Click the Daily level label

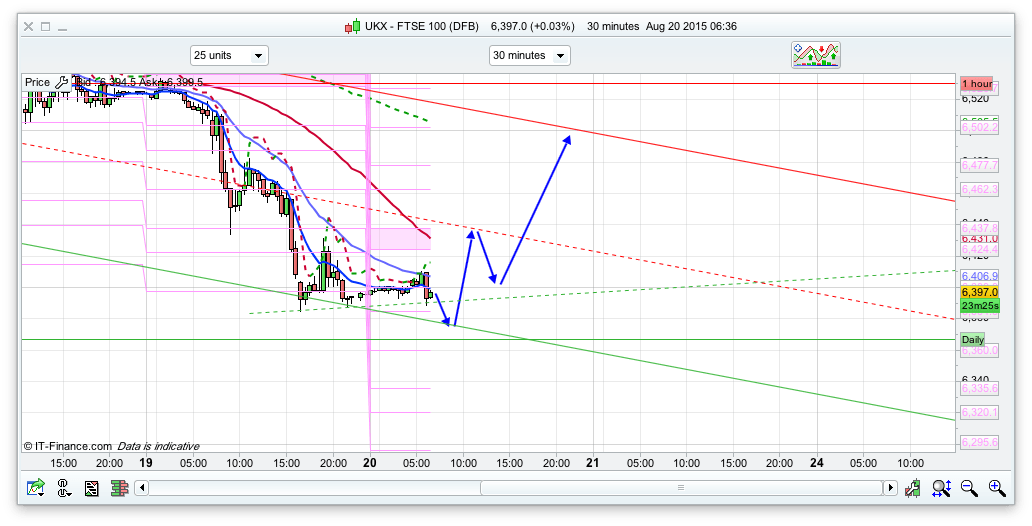972,340
